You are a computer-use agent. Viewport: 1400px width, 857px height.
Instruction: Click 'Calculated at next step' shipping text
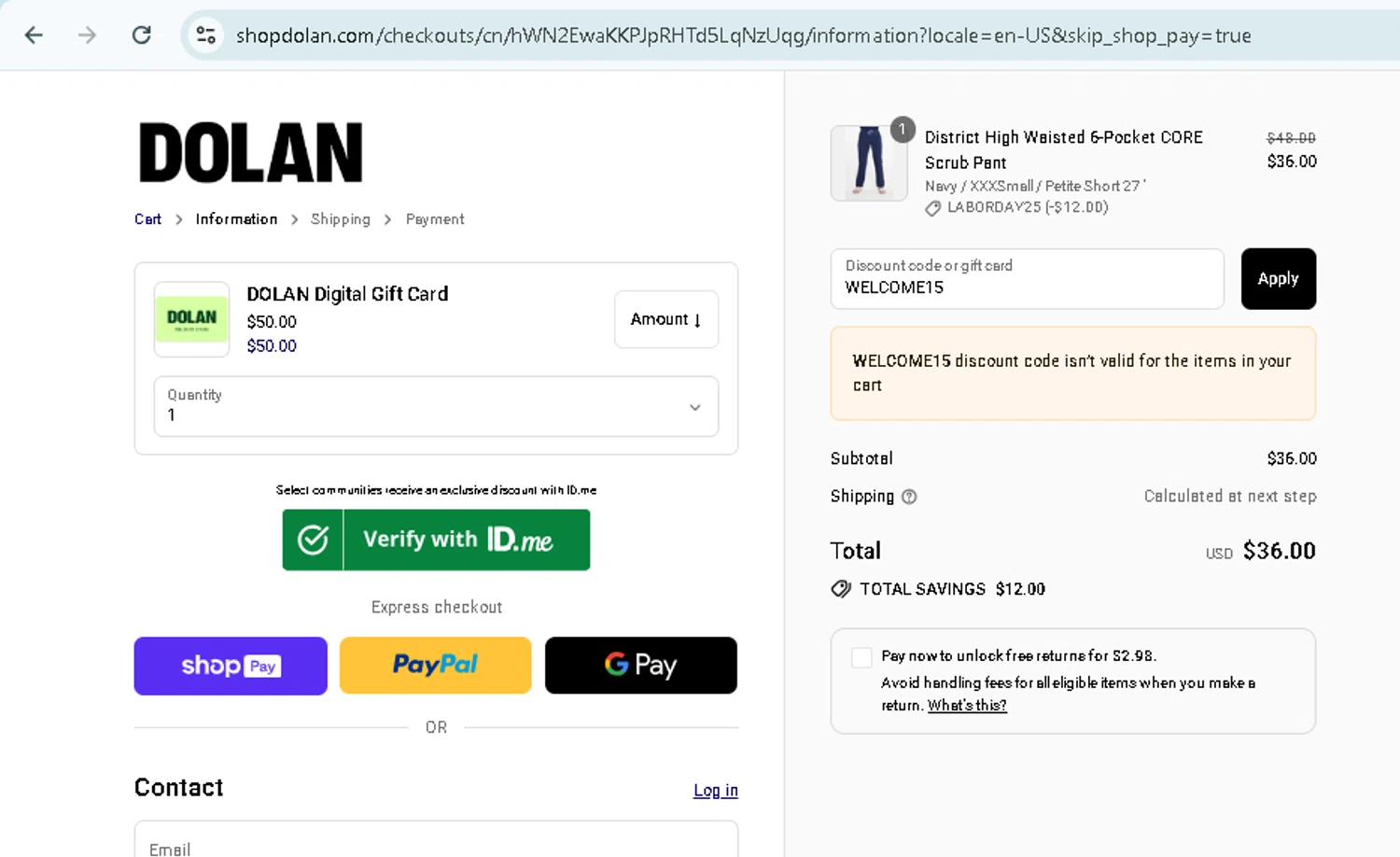1230,497
